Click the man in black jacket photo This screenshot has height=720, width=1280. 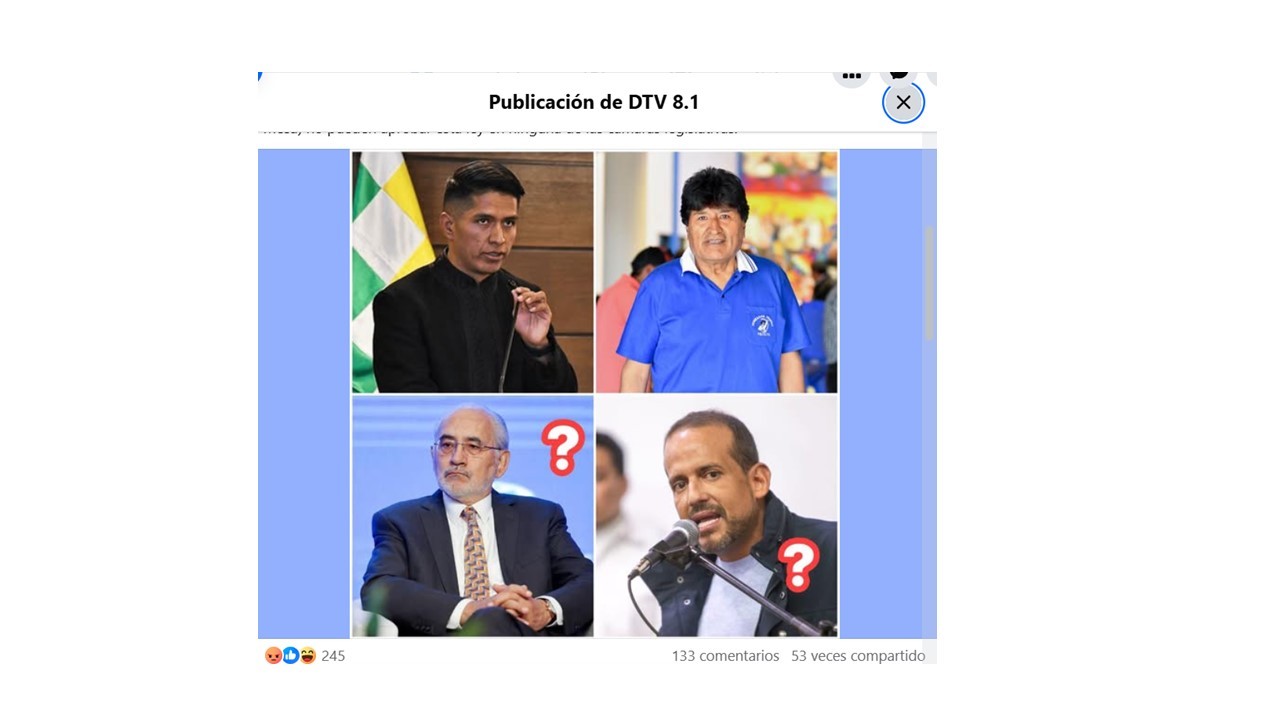click(x=473, y=272)
